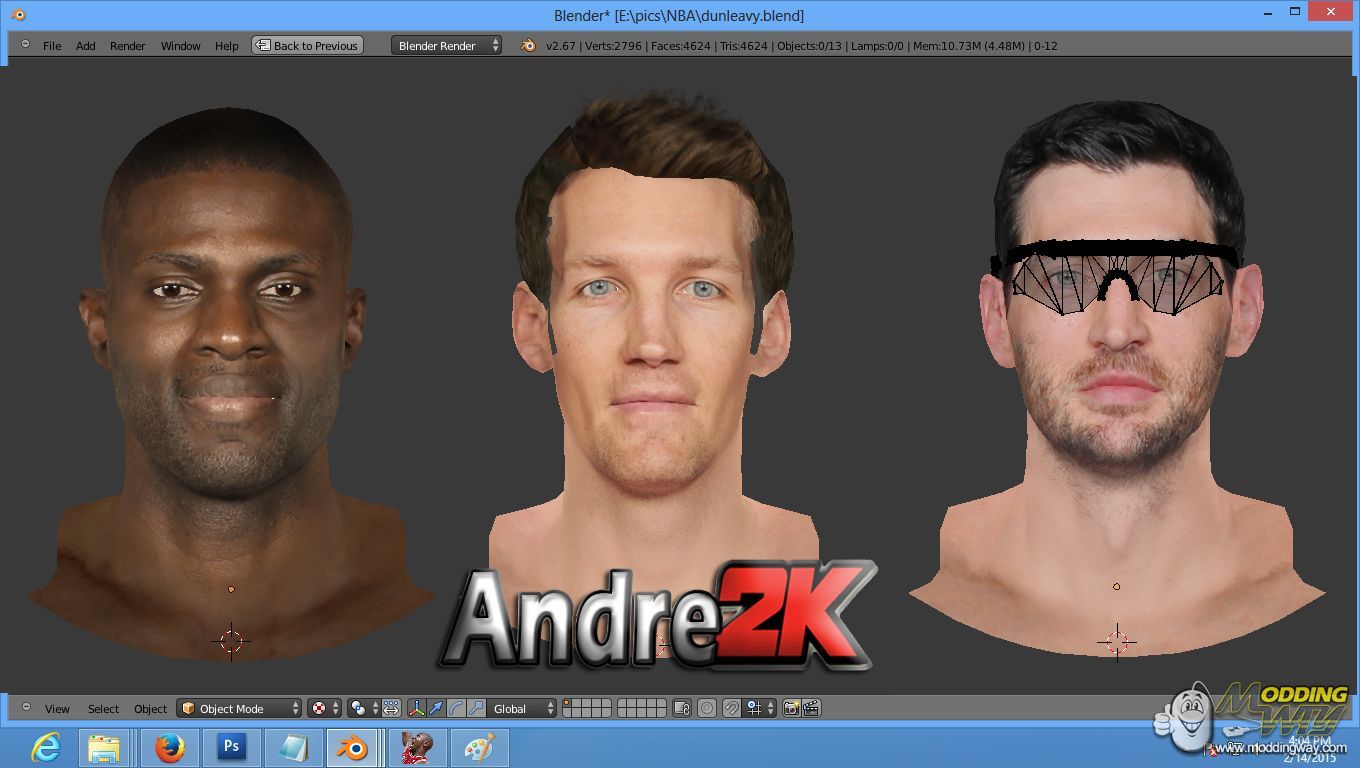Viewport: 1360px width, 768px height.
Task: Open the pivot point selector
Action: 363,708
